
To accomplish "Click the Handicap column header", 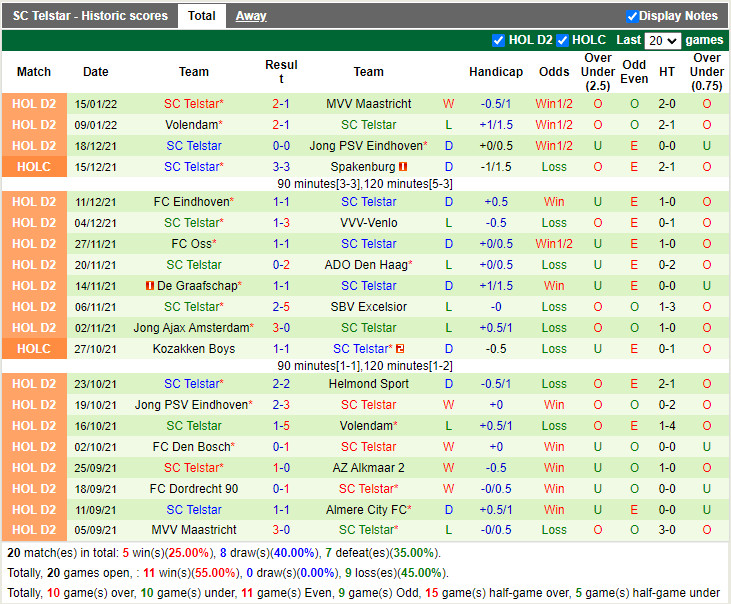I will [x=496, y=72].
